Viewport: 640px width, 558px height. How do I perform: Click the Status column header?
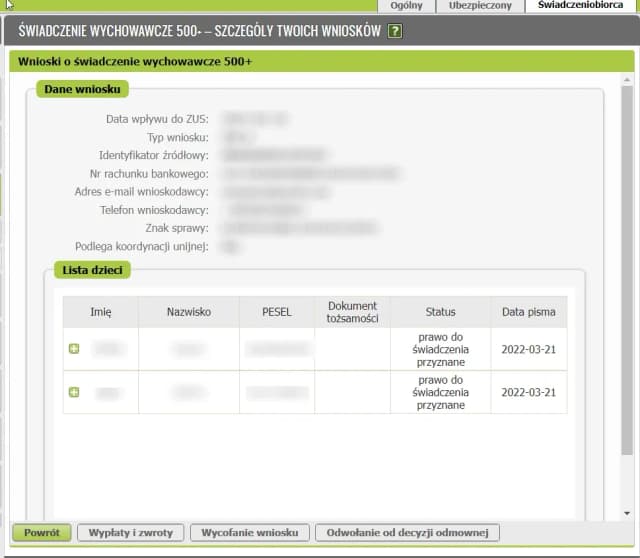click(x=440, y=312)
